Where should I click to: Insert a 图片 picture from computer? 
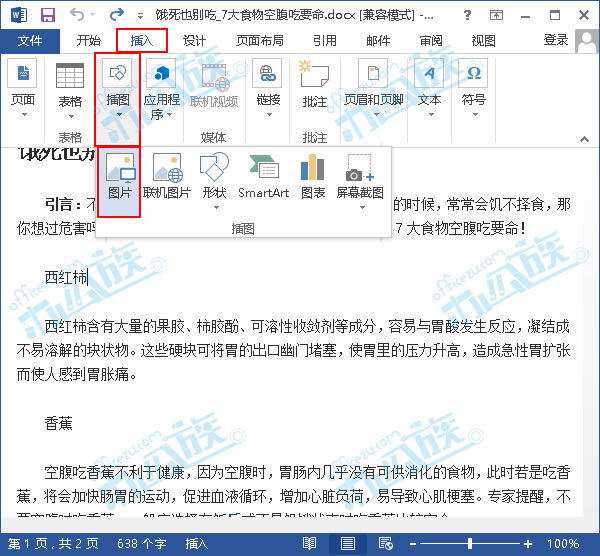click(x=119, y=181)
